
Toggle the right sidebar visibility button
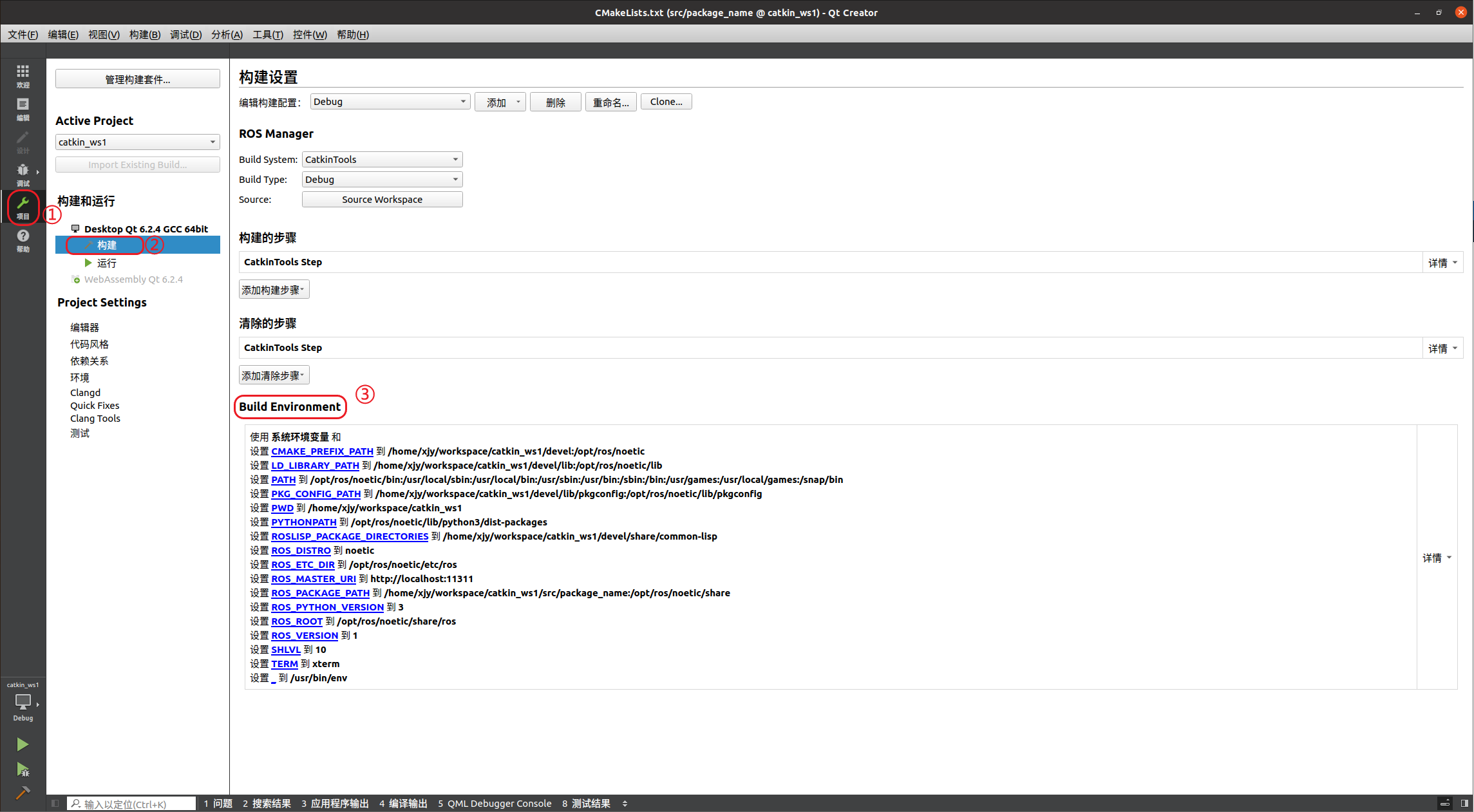click(1464, 803)
